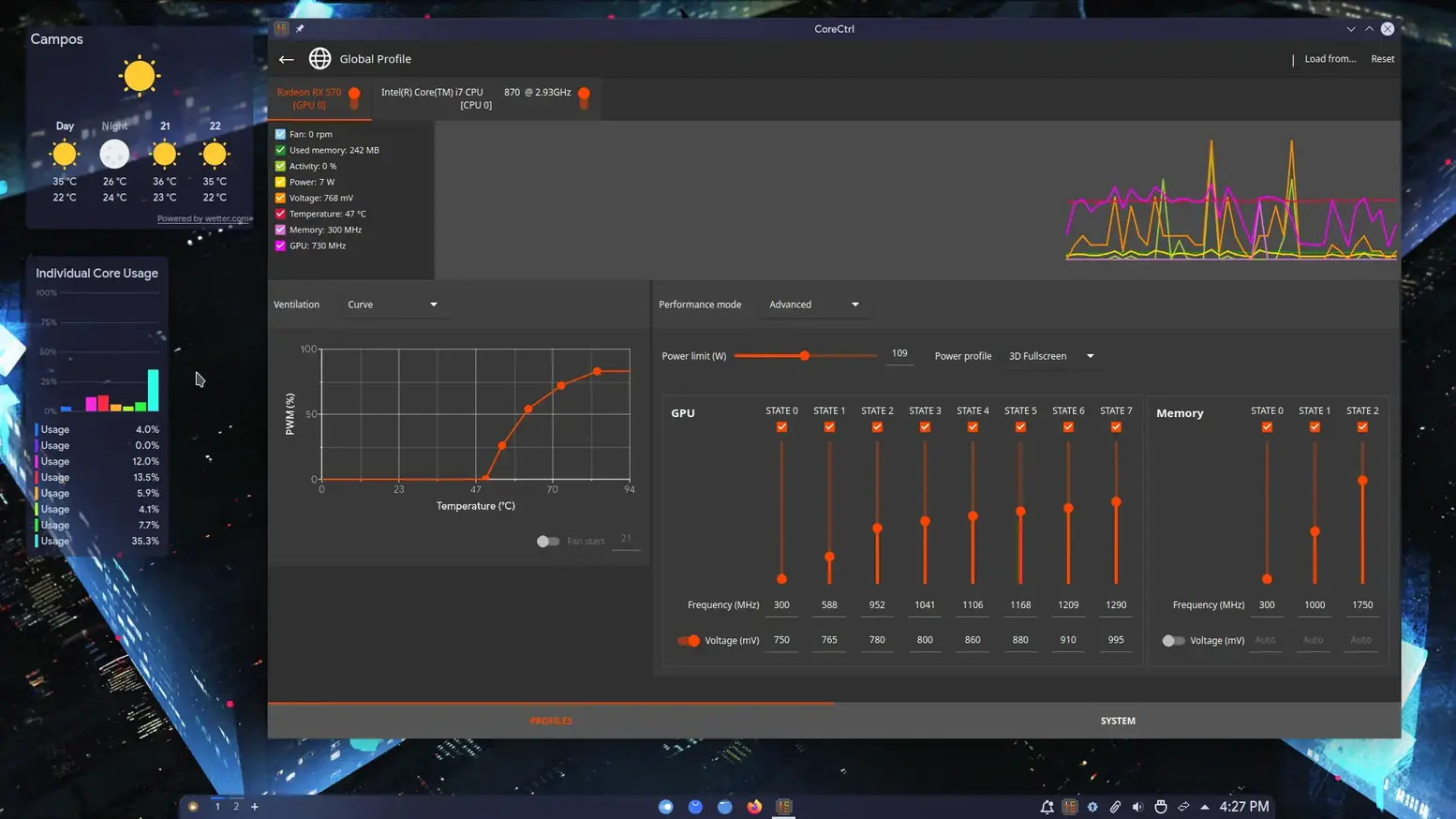Click the last fan curve point before 94 °C
The width and height of the screenshot is (1456, 819).
coord(598,372)
